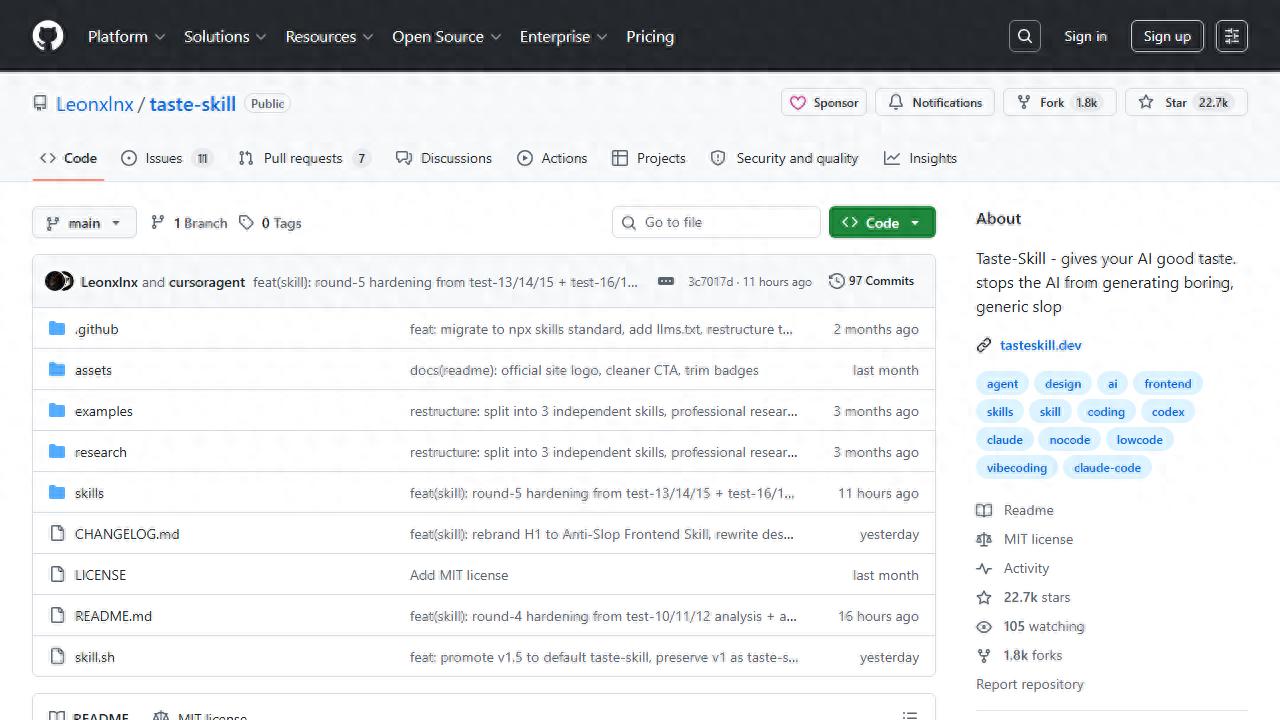This screenshot has height=720, width=1280.
Task: Click the assets folder icon
Action: (57, 370)
